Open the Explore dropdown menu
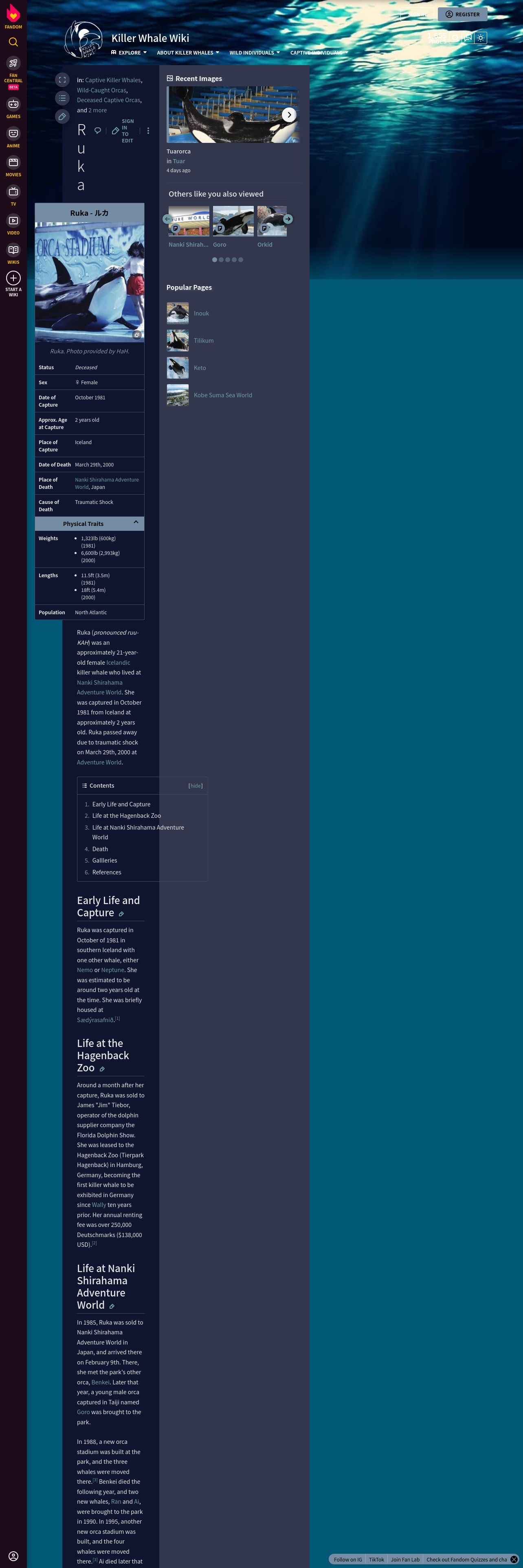523x1568 pixels. 129,53
